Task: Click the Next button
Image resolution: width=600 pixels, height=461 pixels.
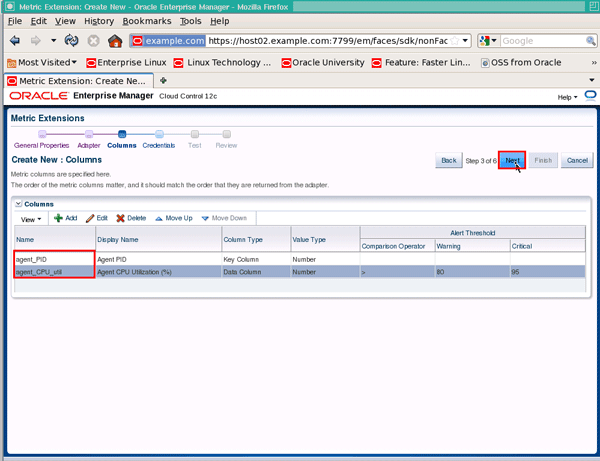Action: tap(512, 160)
